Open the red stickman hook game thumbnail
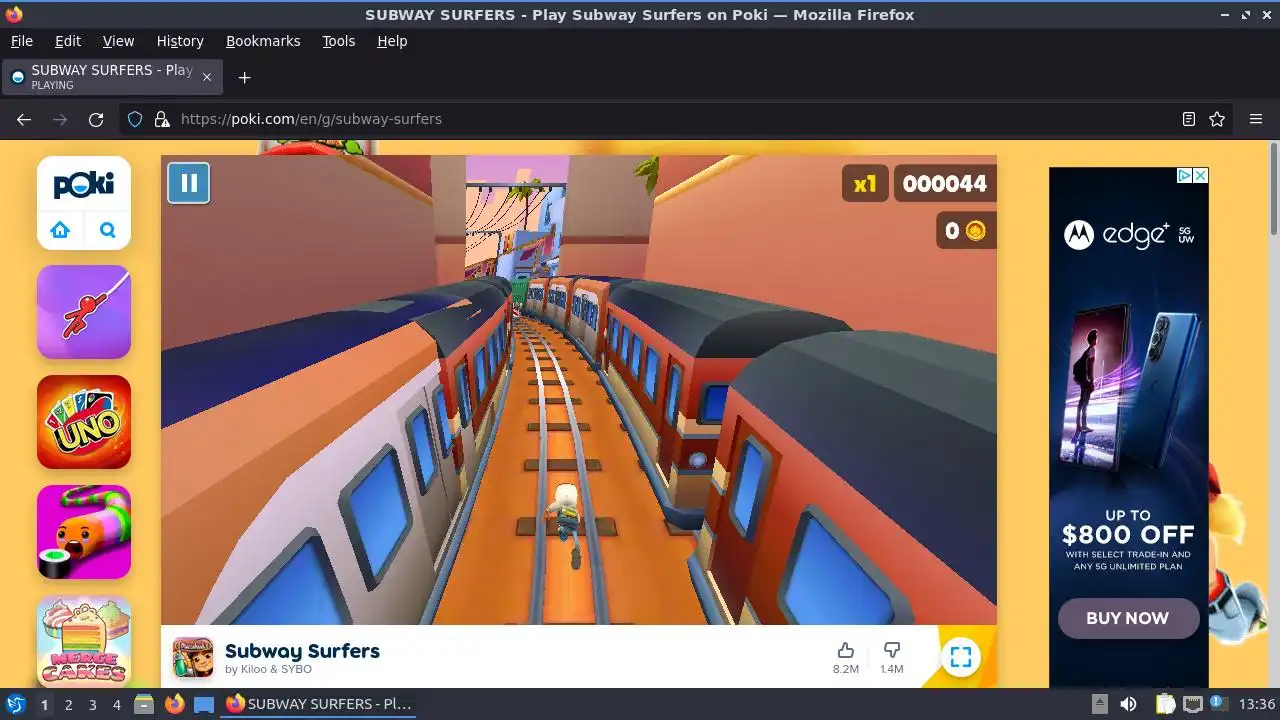This screenshot has width=1280, height=720. click(84, 312)
